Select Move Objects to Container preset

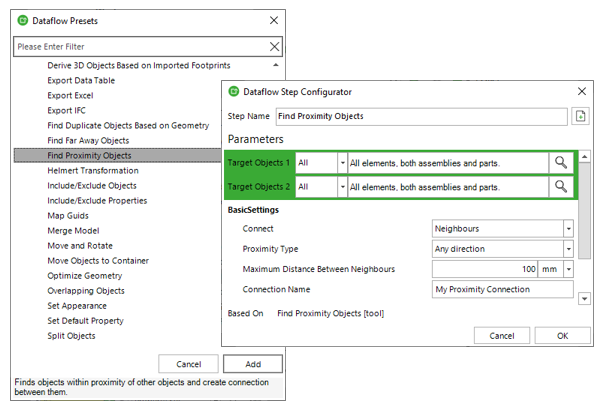98,261
